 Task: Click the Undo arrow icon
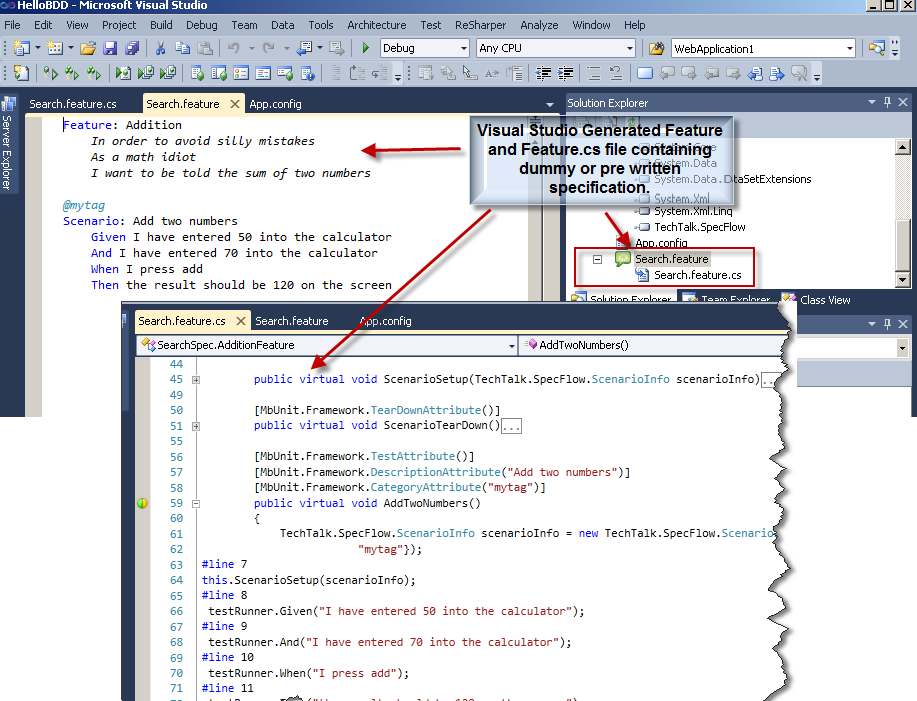pyautogui.click(x=233, y=48)
